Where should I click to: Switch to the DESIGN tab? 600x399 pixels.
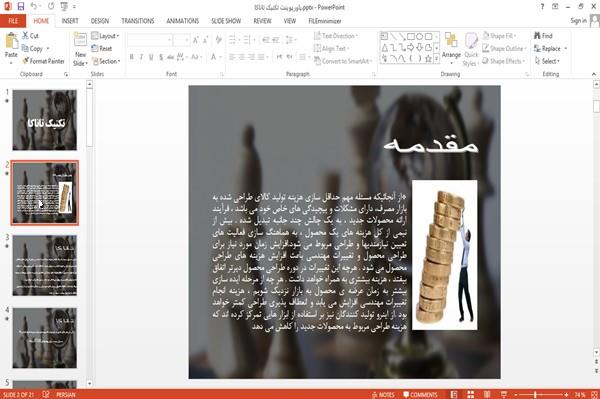pyautogui.click(x=100, y=21)
